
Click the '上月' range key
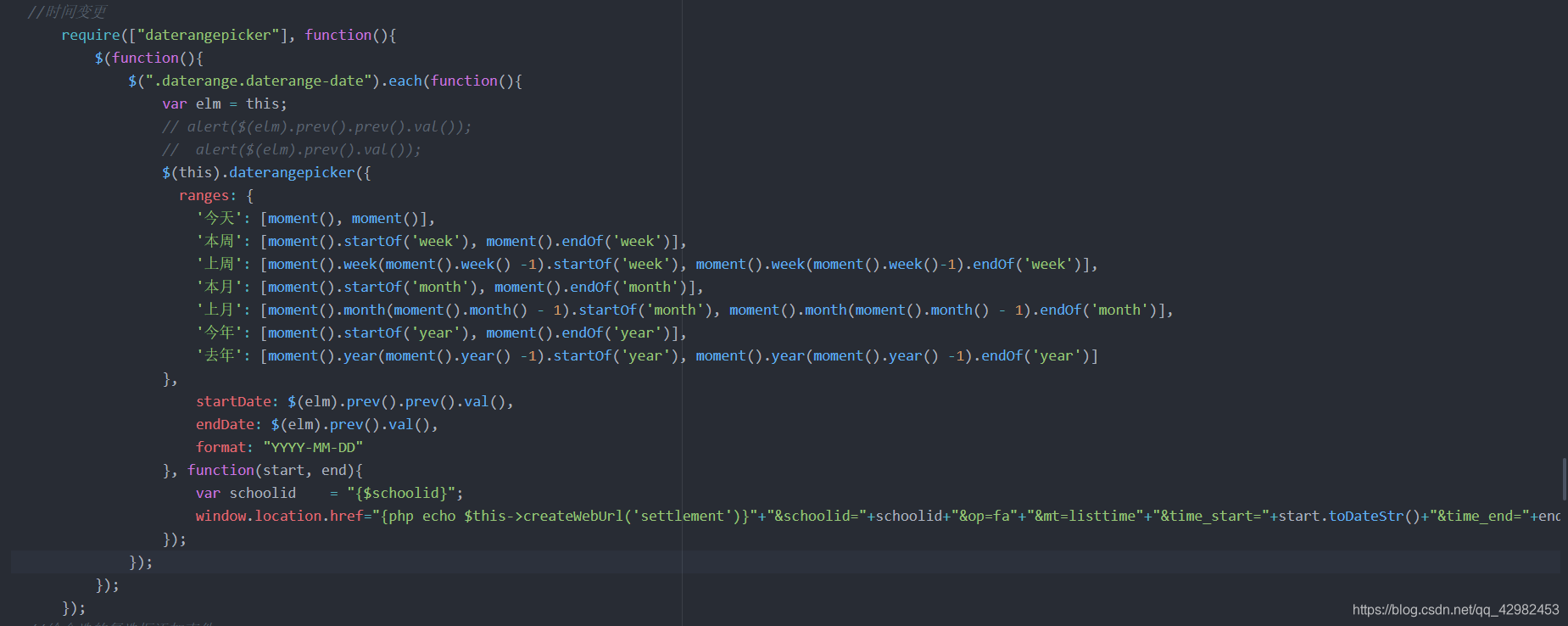click(219, 310)
